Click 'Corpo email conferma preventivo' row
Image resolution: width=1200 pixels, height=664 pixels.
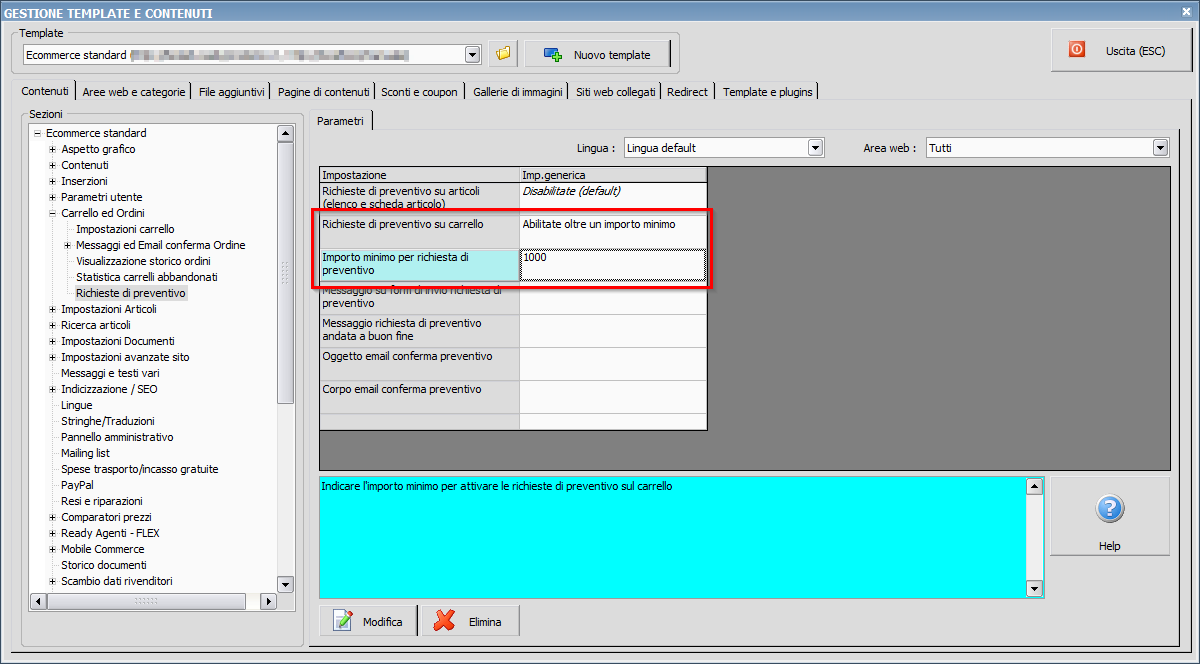(x=513, y=396)
